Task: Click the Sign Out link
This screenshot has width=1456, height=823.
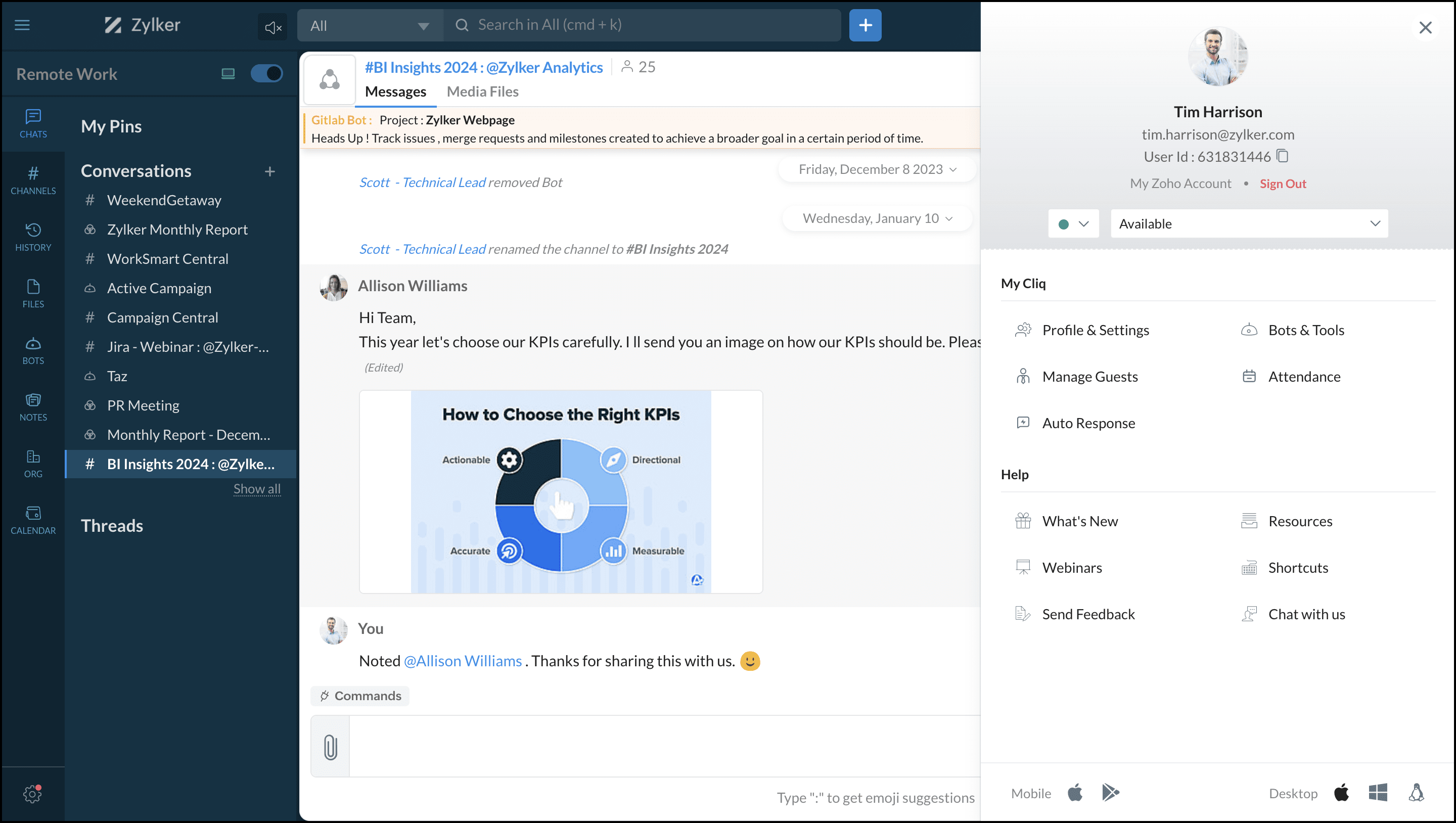Action: tap(1283, 184)
